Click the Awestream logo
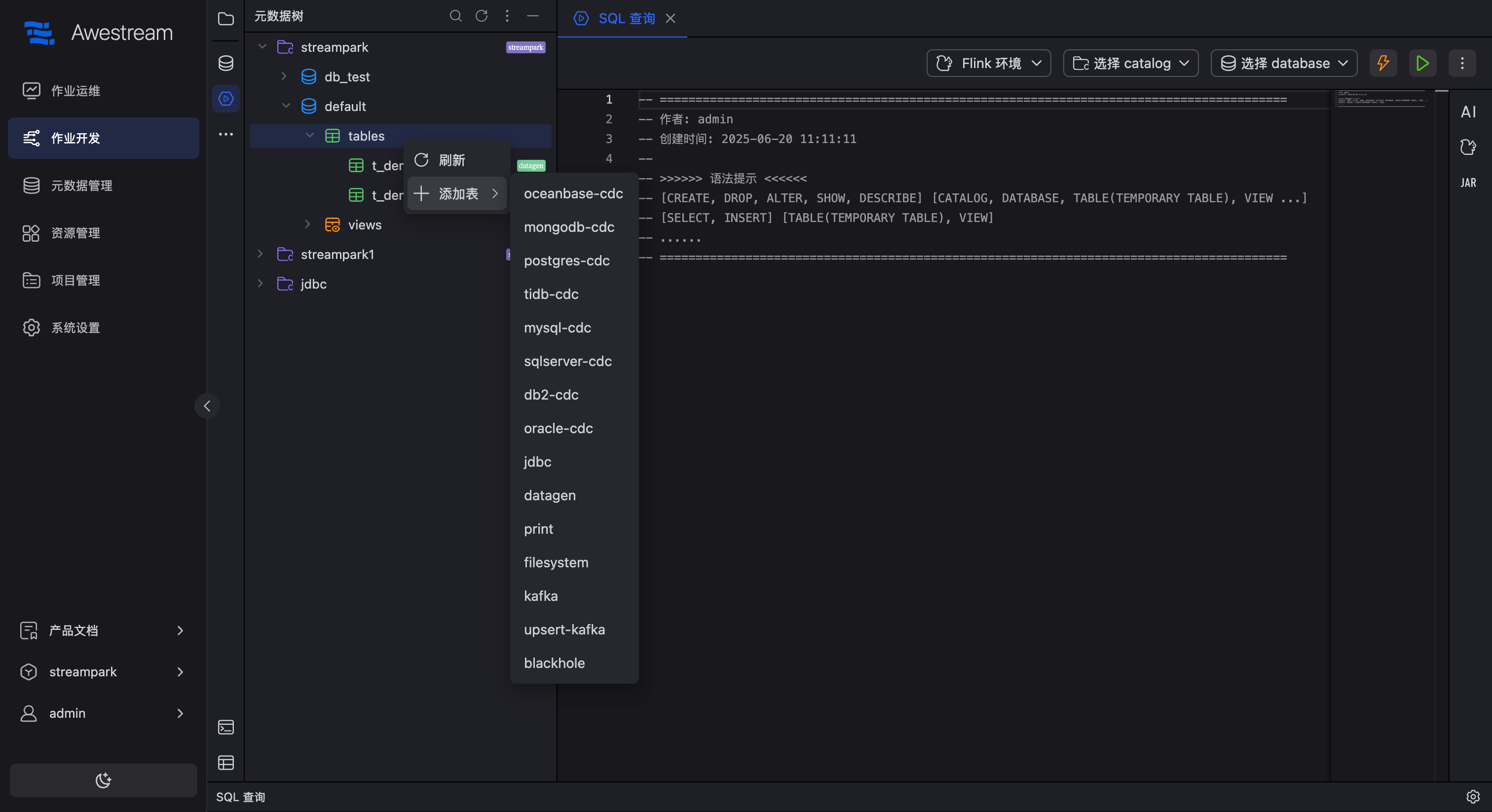1492x812 pixels. (99, 33)
